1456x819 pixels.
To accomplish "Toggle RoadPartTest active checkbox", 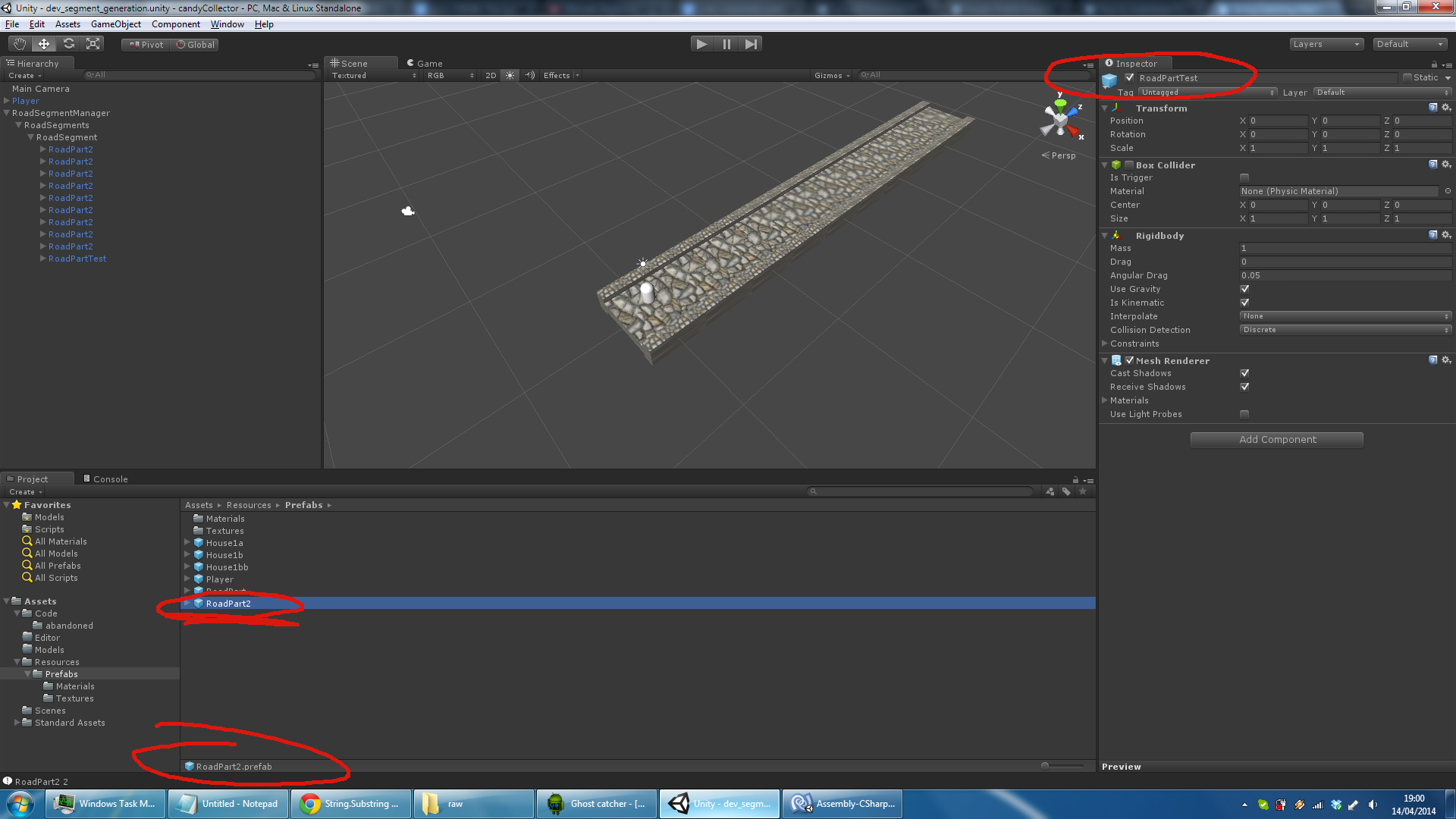I will pos(1129,77).
